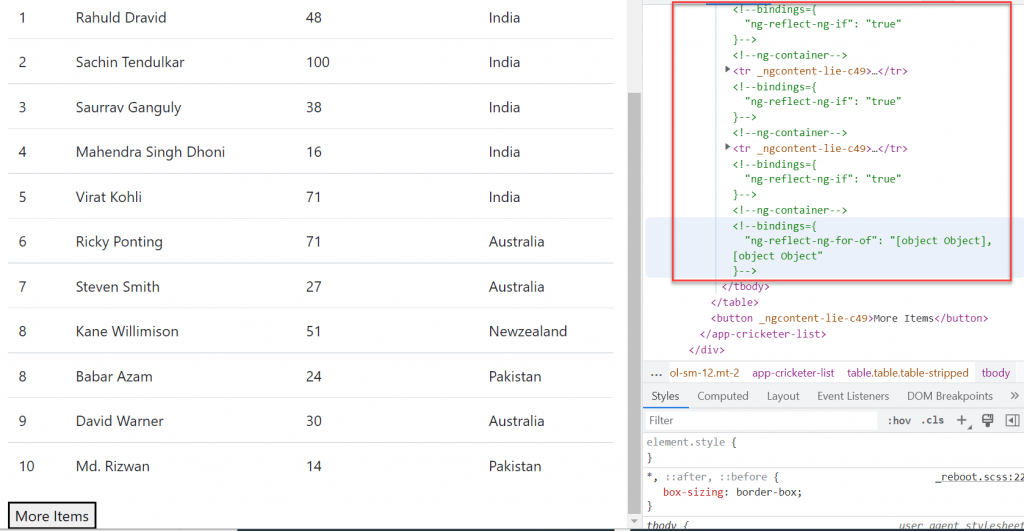Image resolution: width=1024 pixels, height=531 pixels.
Task: Toggle the computed styles sidebar icon
Action: click(1012, 421)
